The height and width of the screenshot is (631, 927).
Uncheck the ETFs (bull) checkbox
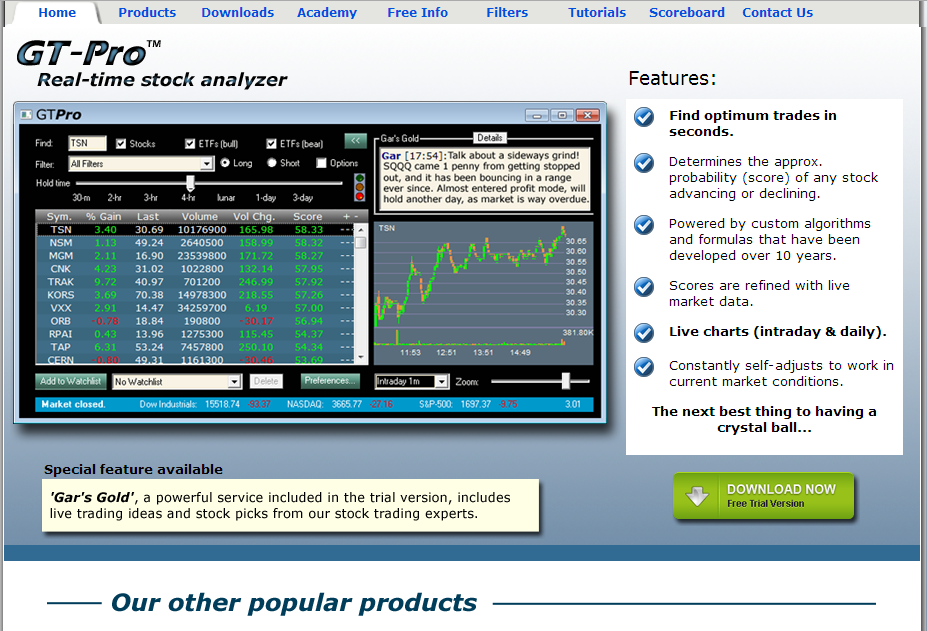tap(188, 141)
